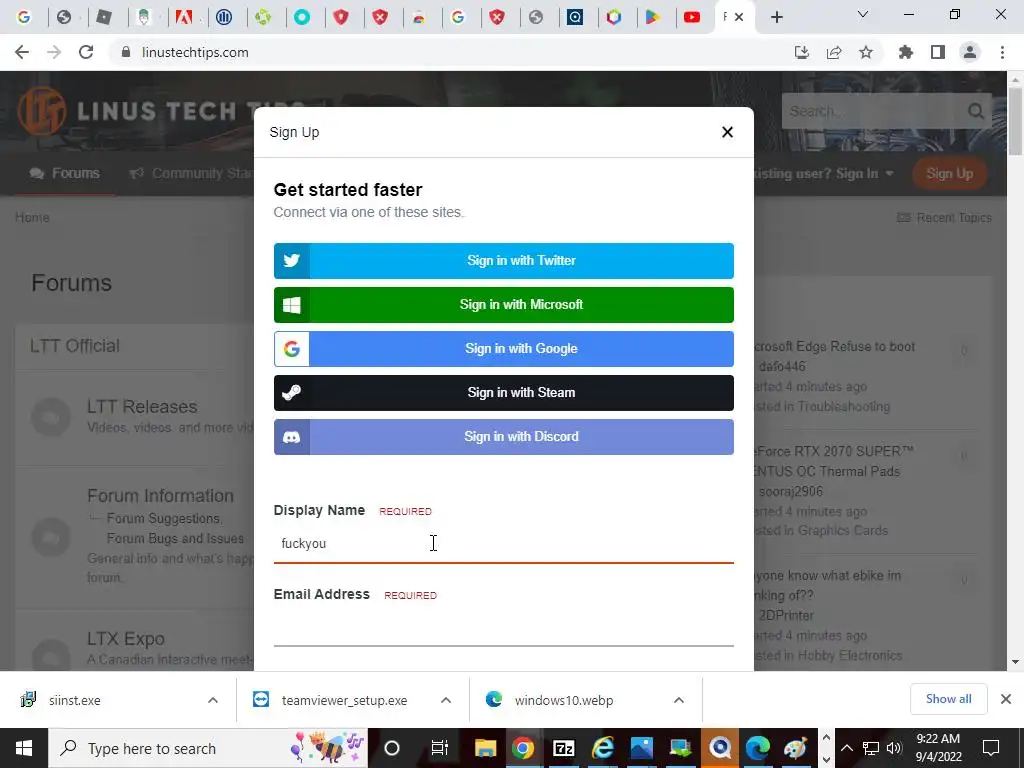
Task: Click into the Email Address field
Action: [504, 627]
